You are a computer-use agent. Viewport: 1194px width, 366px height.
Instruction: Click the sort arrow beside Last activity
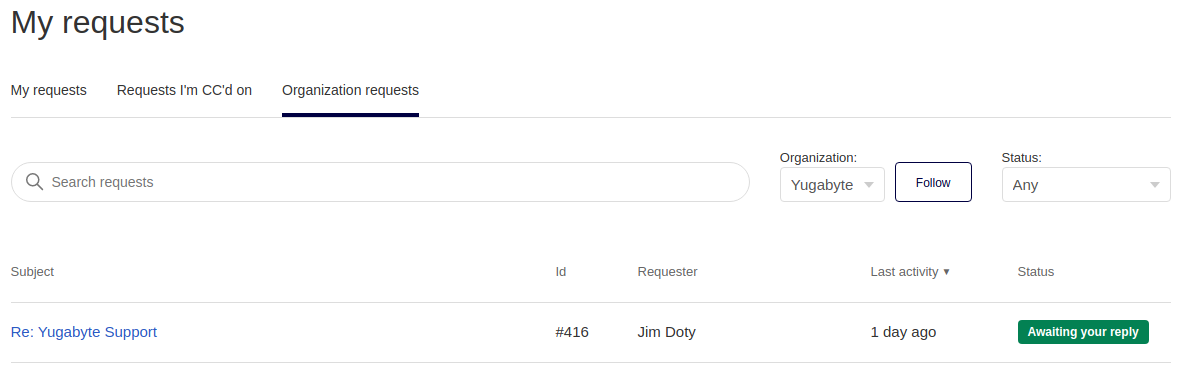tap(947, 272)
